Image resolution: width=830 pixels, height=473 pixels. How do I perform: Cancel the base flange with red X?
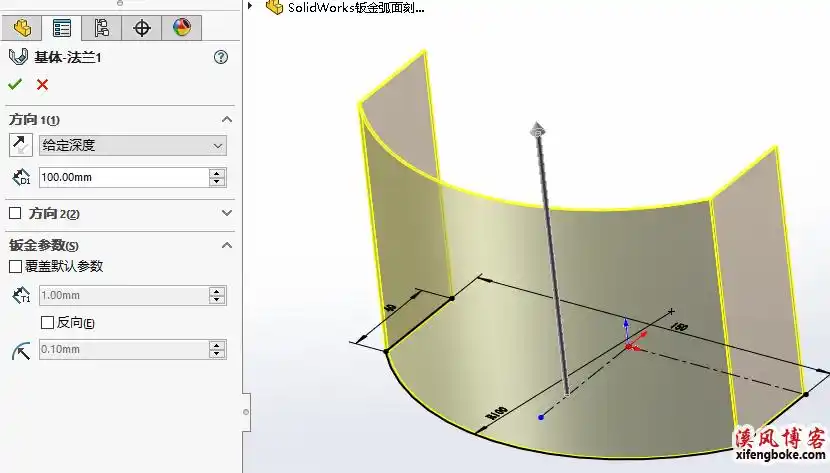pyautogui.click(x=42, y=85)
